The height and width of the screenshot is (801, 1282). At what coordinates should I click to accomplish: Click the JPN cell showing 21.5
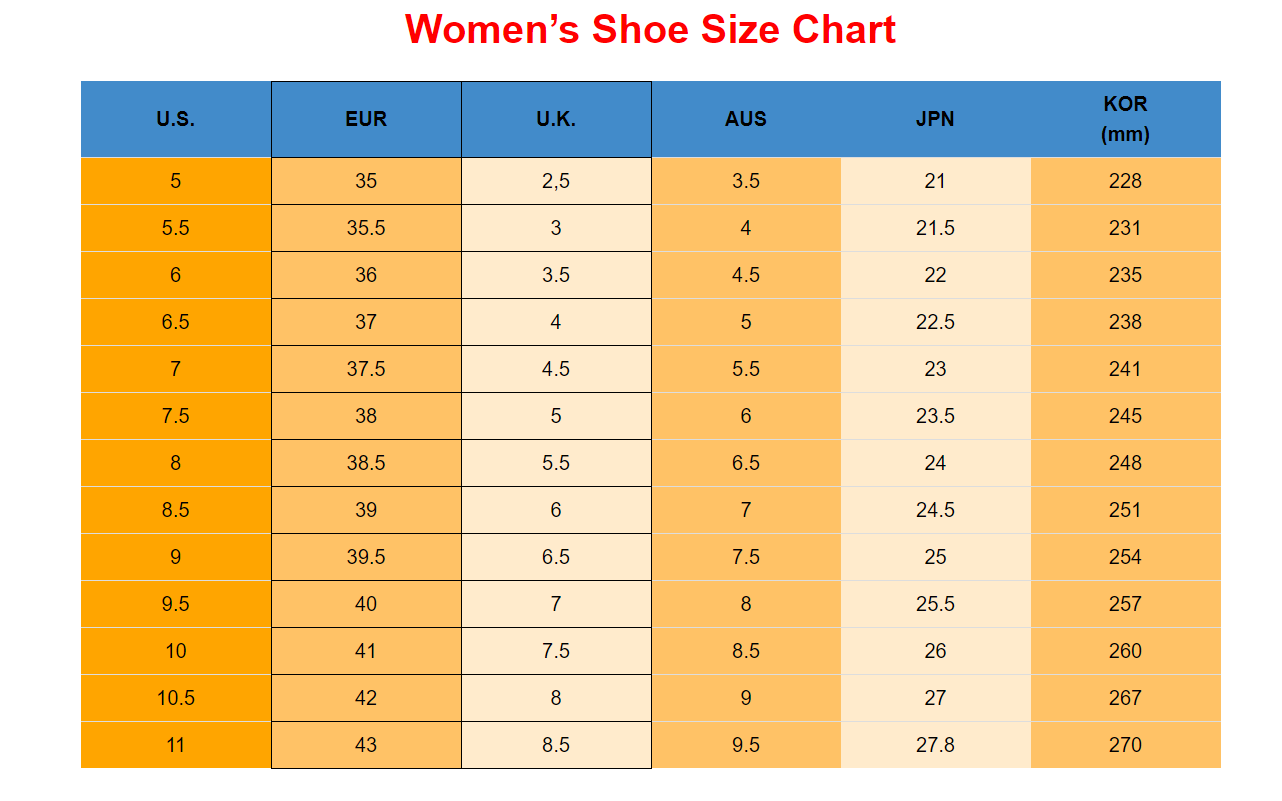coord(935,228)
